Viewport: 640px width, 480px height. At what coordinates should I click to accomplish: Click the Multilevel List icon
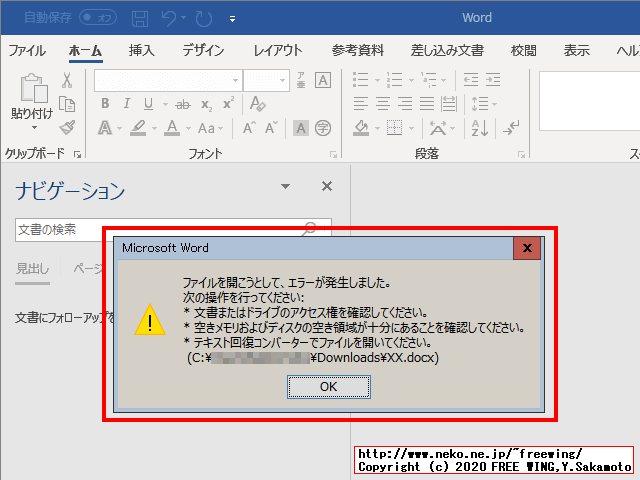[429, 80]
